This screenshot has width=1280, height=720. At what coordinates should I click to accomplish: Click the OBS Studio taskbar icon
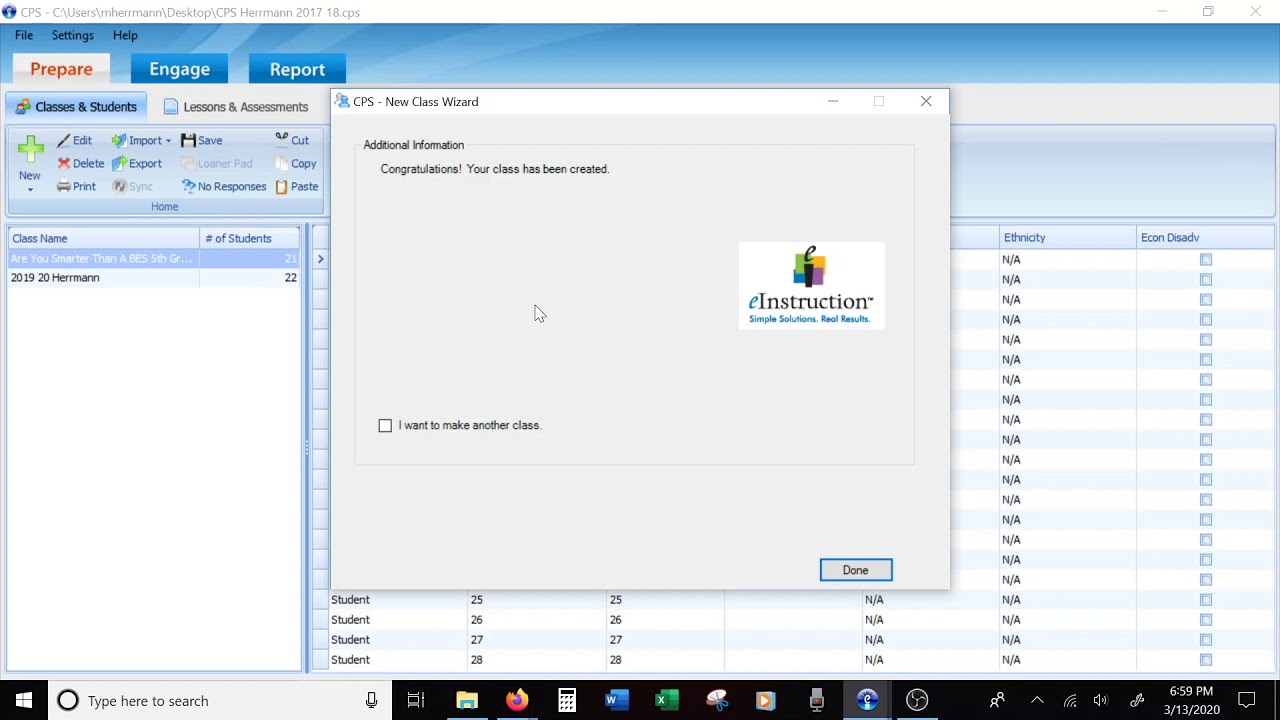coord(917,701)
